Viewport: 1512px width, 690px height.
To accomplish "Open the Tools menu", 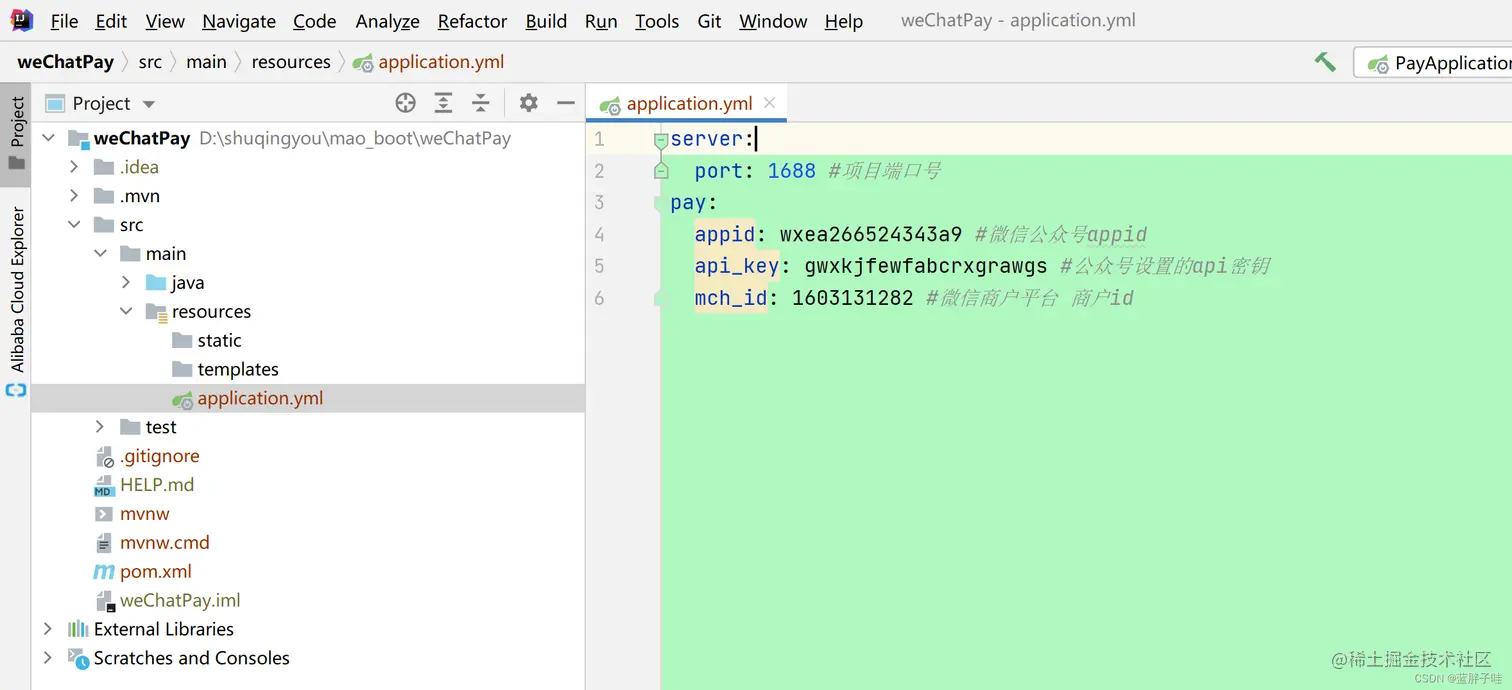I will coord(657,21).
